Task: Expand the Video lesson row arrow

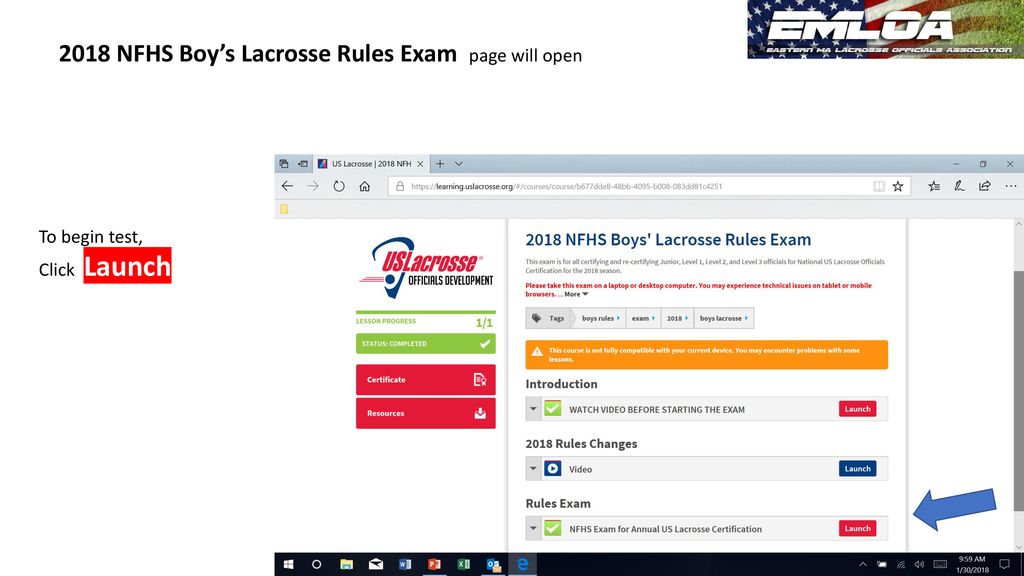Action: coord(533,469)
